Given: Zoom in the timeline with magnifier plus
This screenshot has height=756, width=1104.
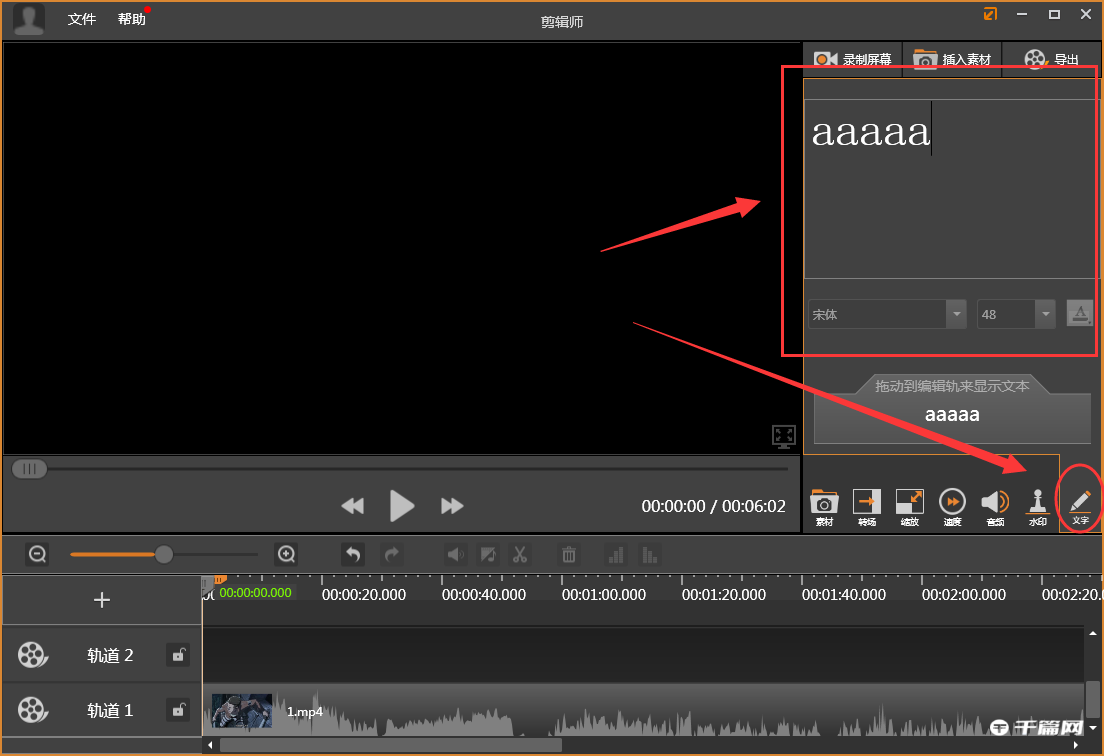Looking at the screenshot, I should pyautogui.click(x=286, y=554).
